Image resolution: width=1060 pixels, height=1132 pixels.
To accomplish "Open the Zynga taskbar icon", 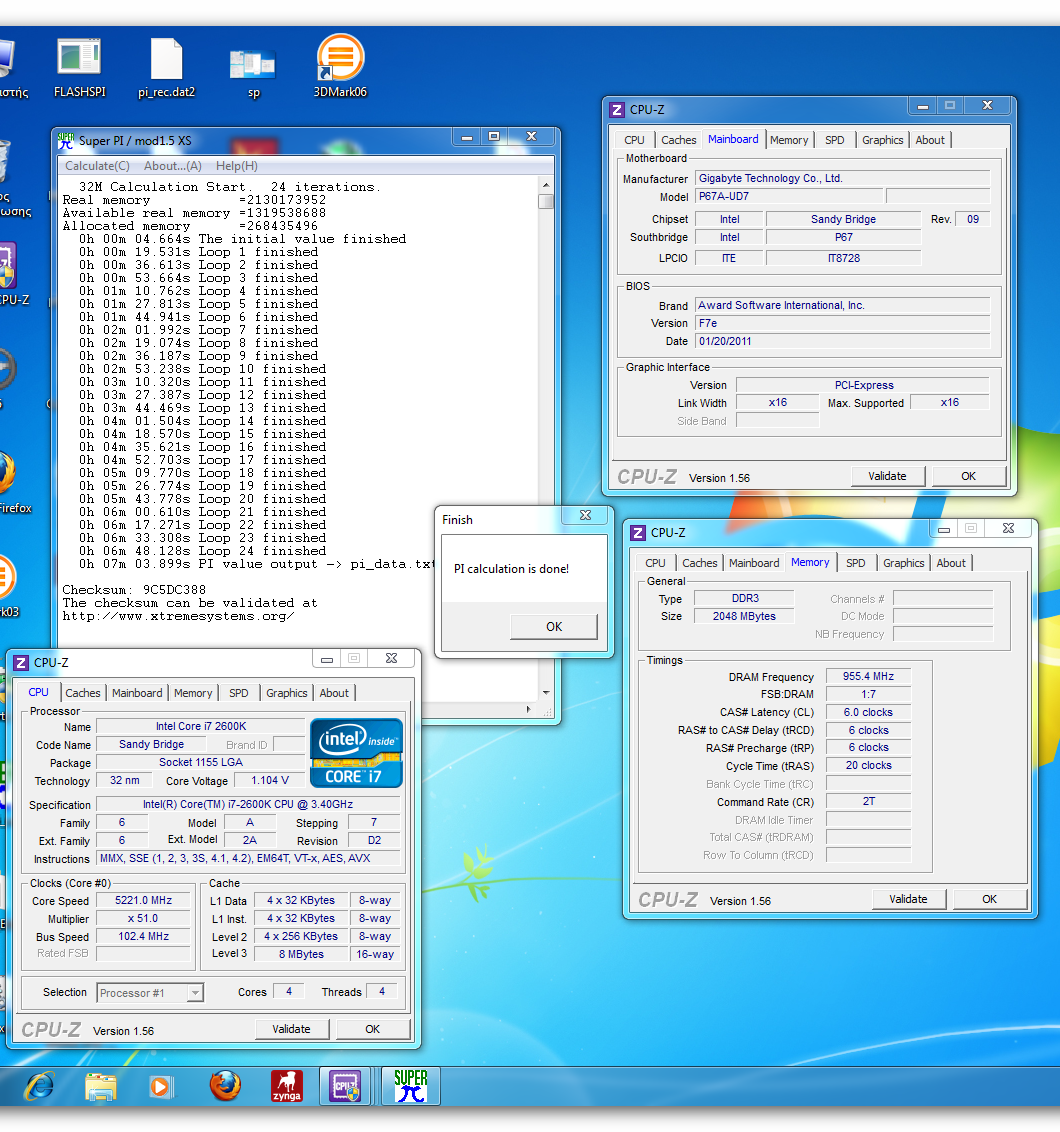I will pyautogui.click(x=287, y=1087).
